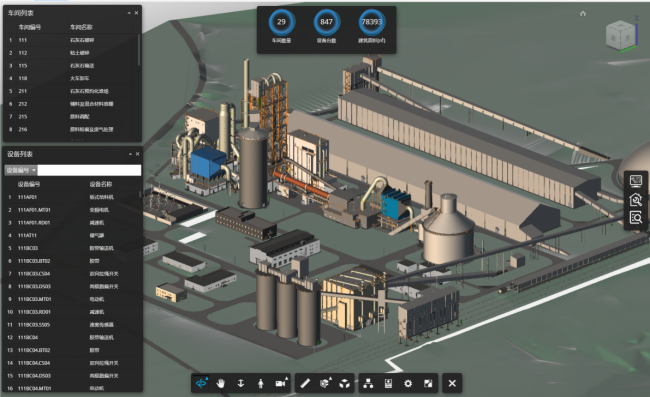
Task: Open viewer Settings gear
Action: (408, 383)
